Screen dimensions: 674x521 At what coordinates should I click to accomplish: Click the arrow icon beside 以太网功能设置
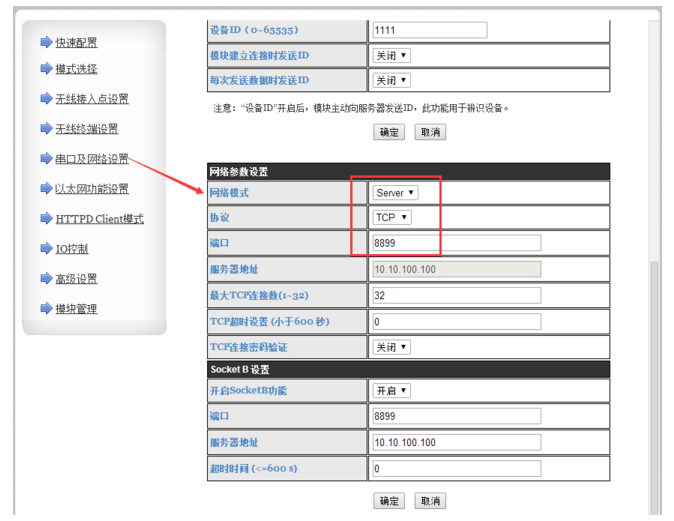point(46,189)
